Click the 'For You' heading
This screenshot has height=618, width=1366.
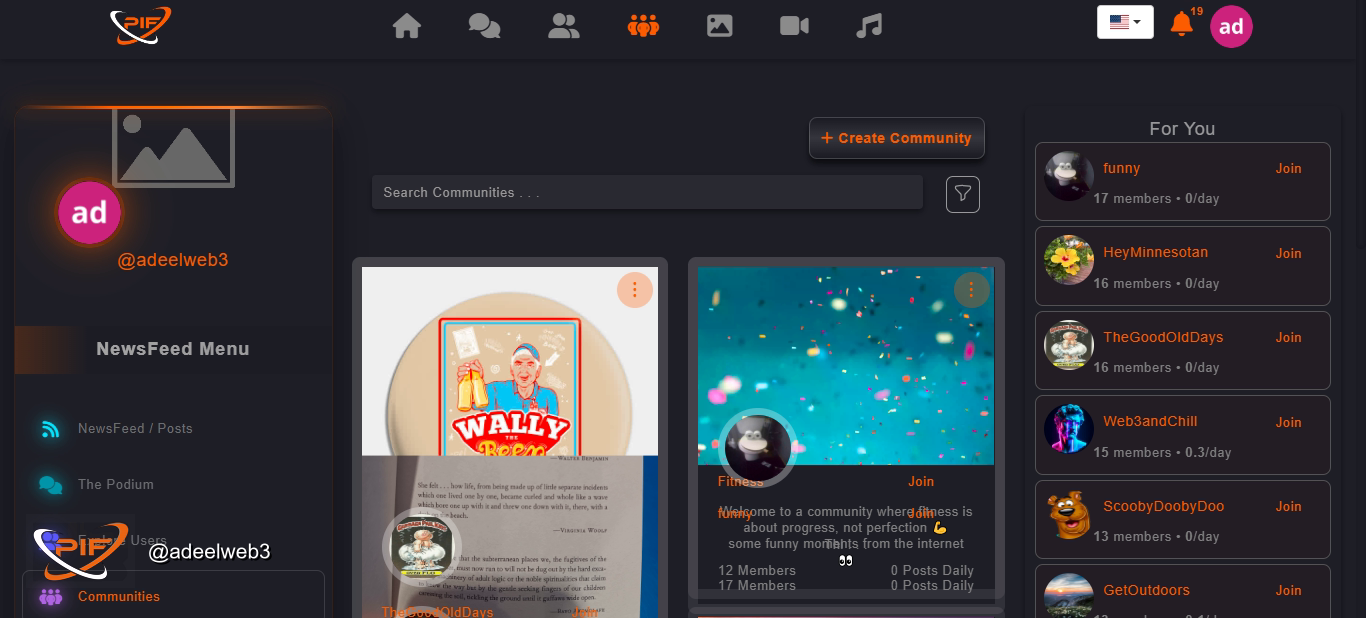coord(1182,128)
